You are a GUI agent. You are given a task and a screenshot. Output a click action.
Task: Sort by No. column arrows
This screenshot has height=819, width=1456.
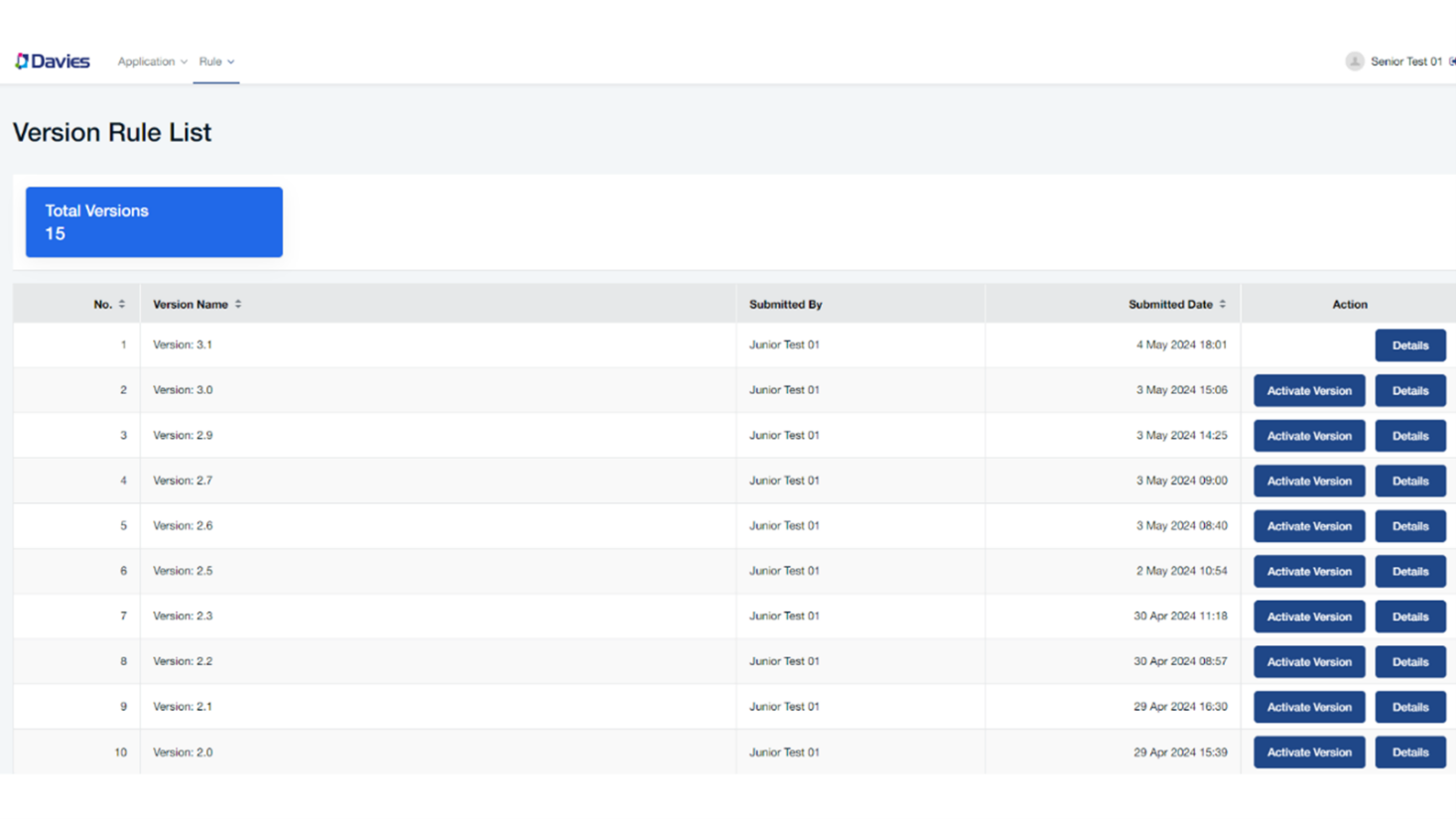(x=122, y=305)
